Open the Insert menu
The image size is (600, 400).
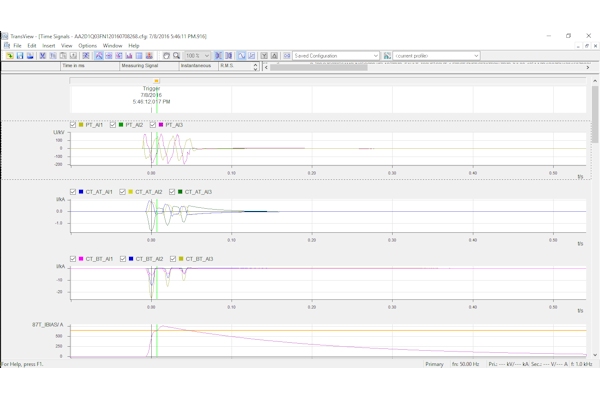(48, 46)
